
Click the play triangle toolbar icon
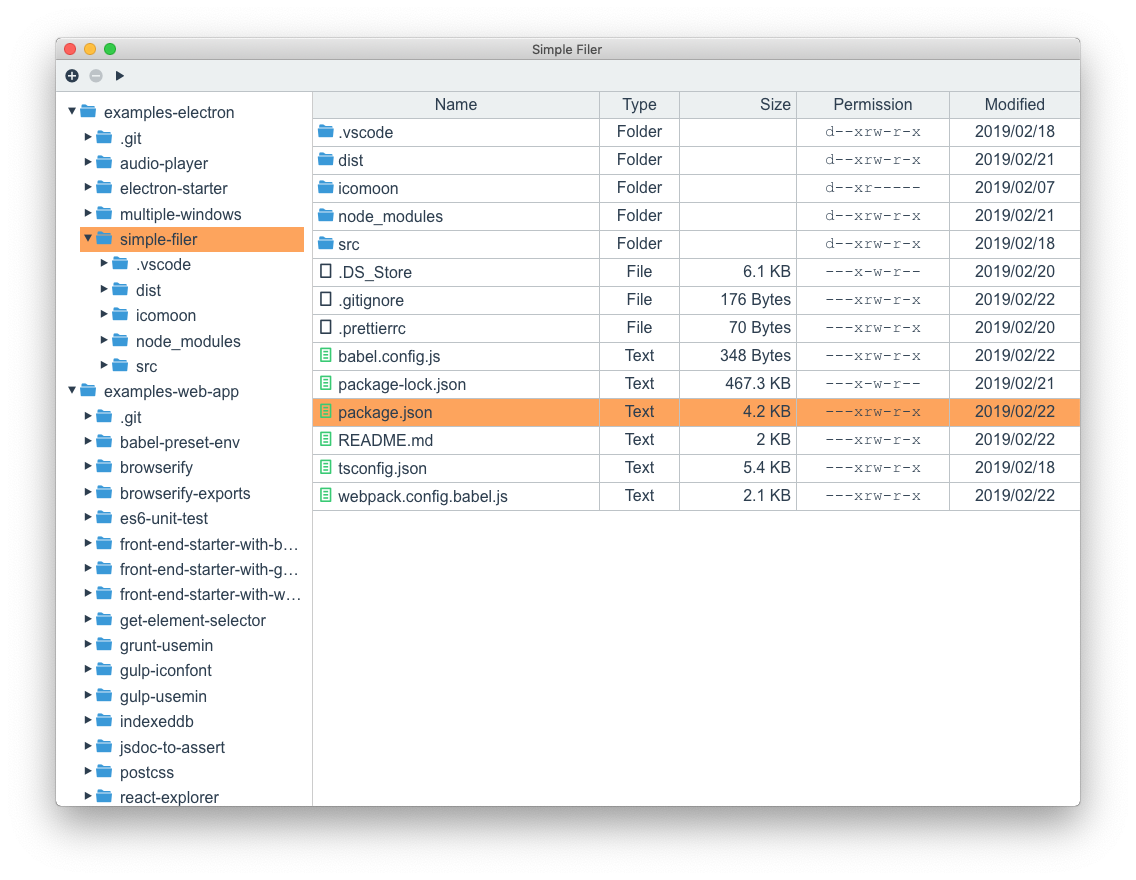120,75
